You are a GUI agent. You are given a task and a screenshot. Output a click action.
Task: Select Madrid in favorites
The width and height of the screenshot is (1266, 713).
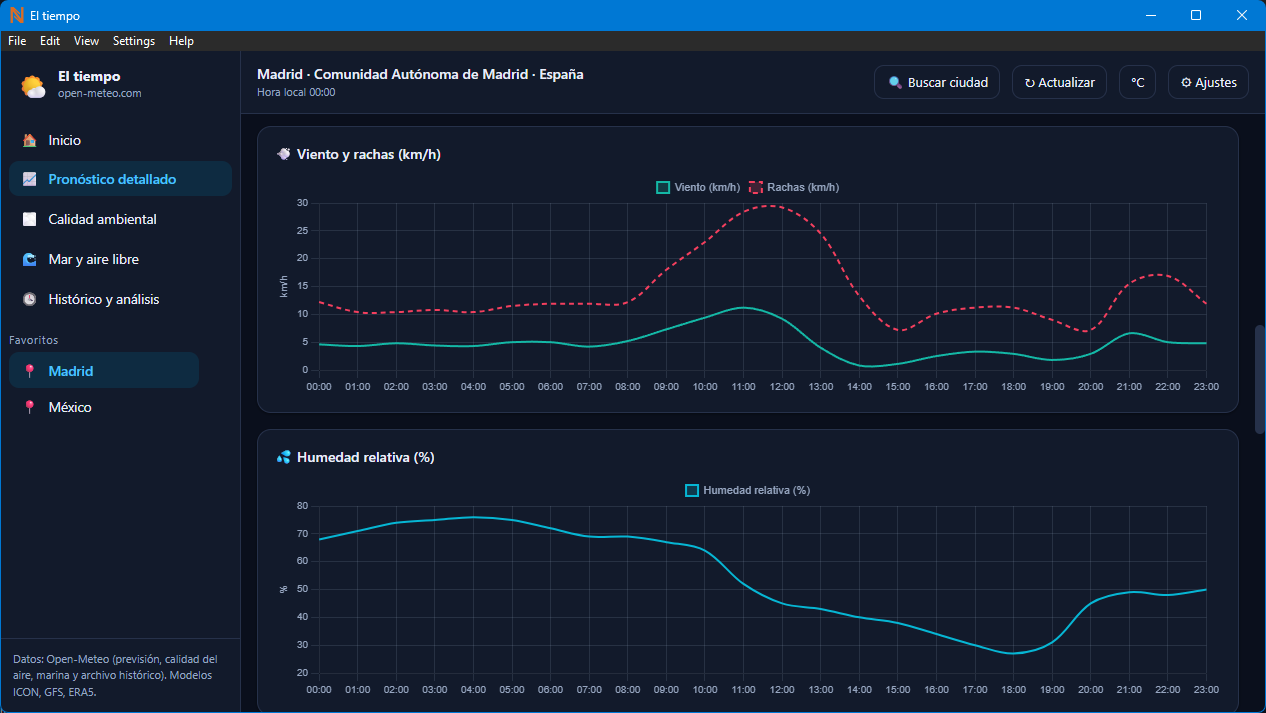104,370
